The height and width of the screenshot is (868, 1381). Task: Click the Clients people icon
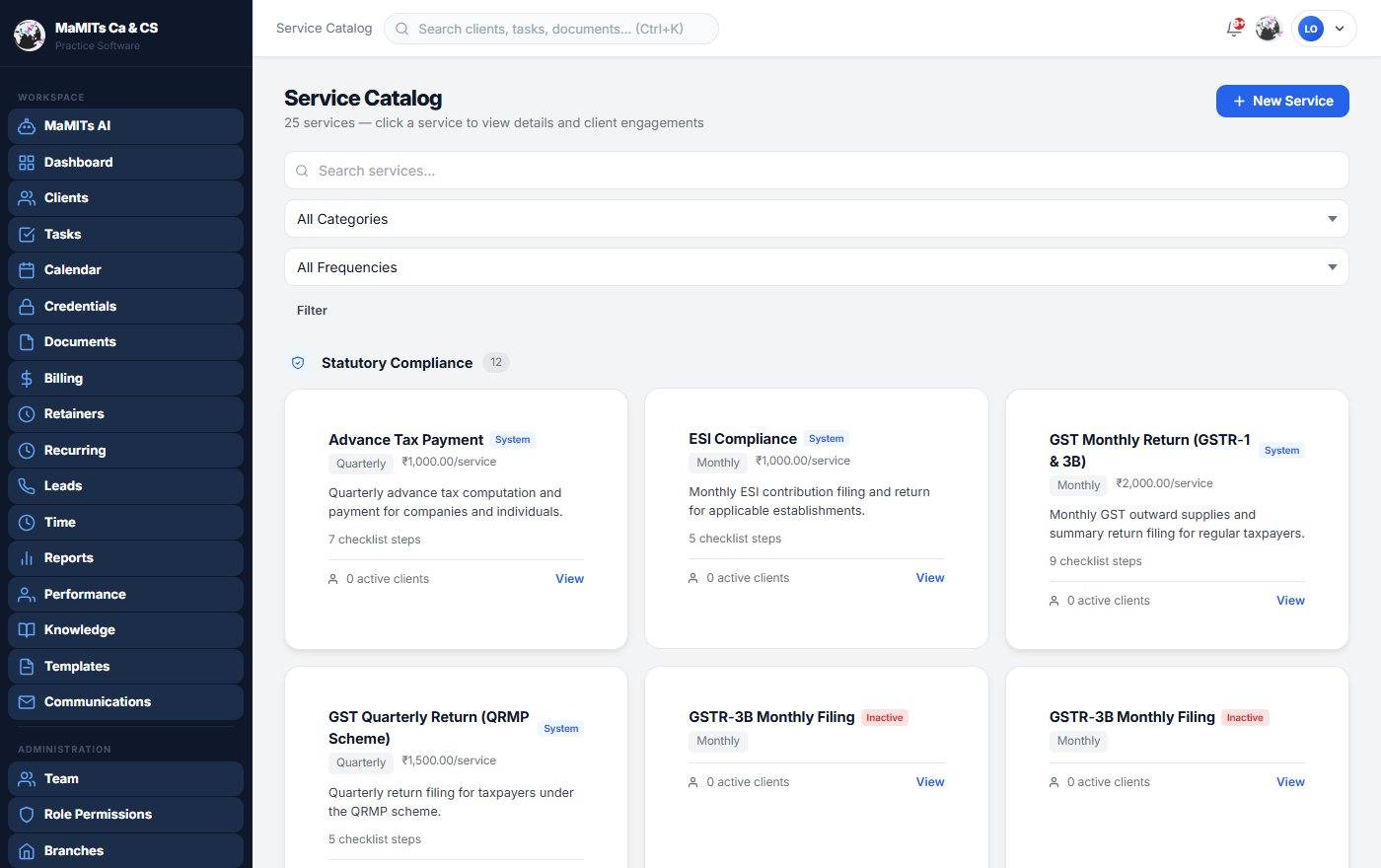(x=27, y=198)
